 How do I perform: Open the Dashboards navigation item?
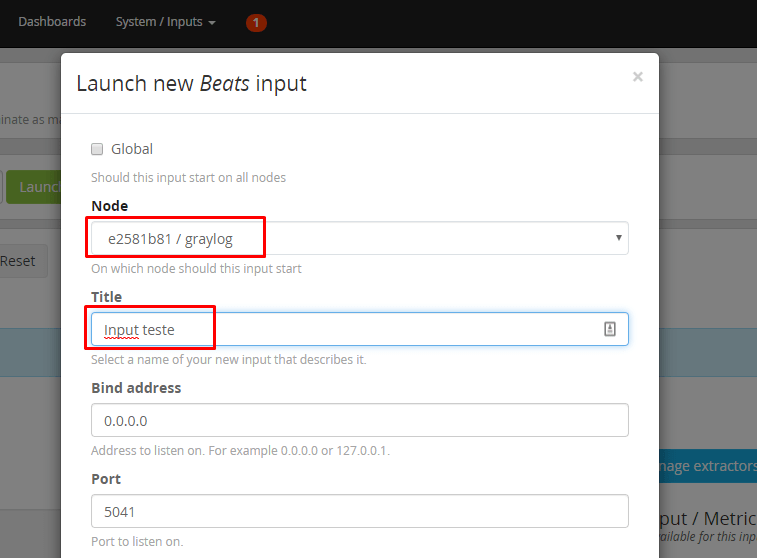point(52,21)
